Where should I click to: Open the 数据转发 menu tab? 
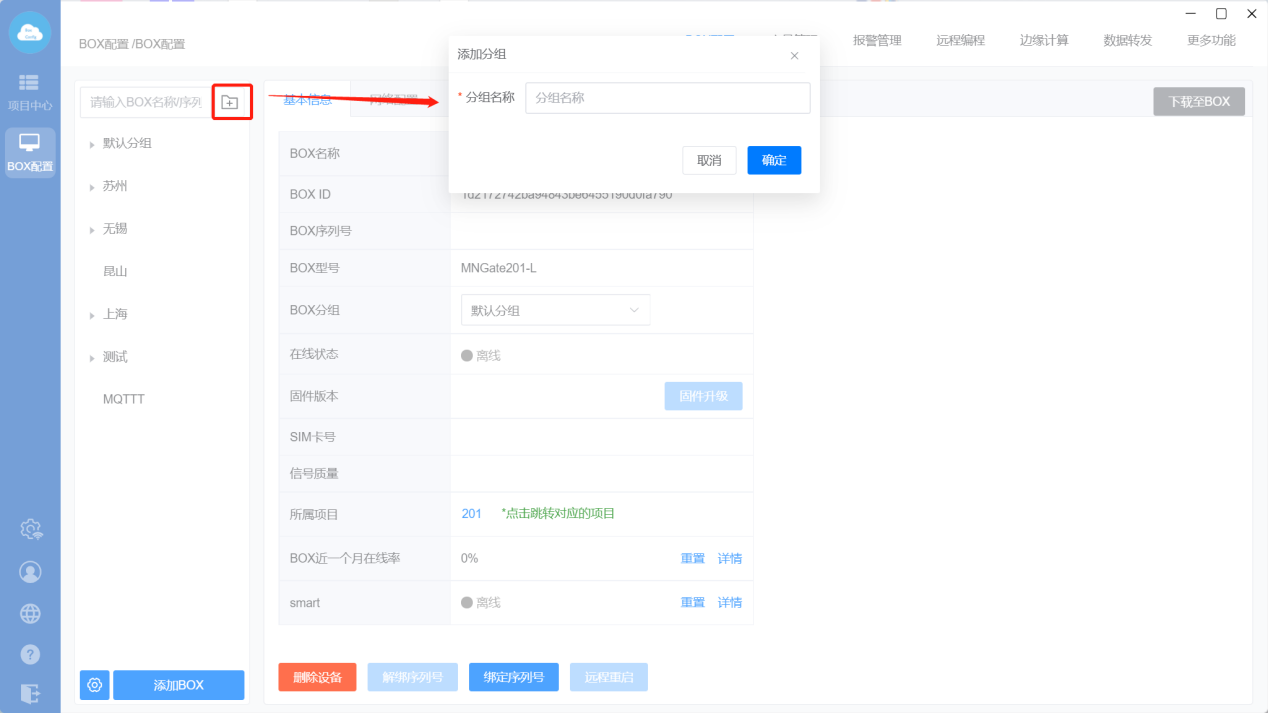coord(1127,41)
